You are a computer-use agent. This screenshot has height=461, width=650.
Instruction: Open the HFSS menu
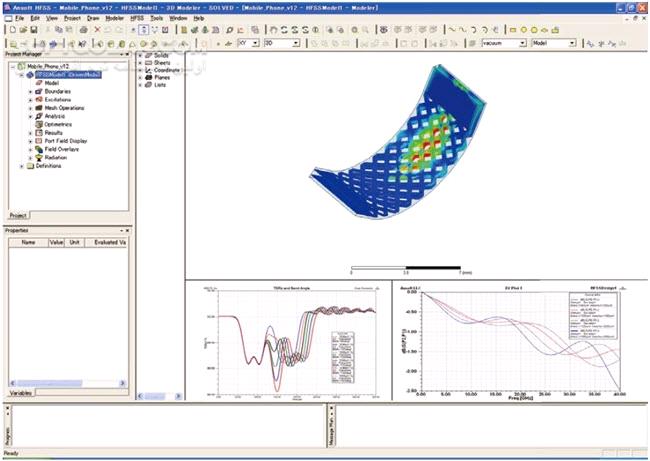click(x=137, y=18)
